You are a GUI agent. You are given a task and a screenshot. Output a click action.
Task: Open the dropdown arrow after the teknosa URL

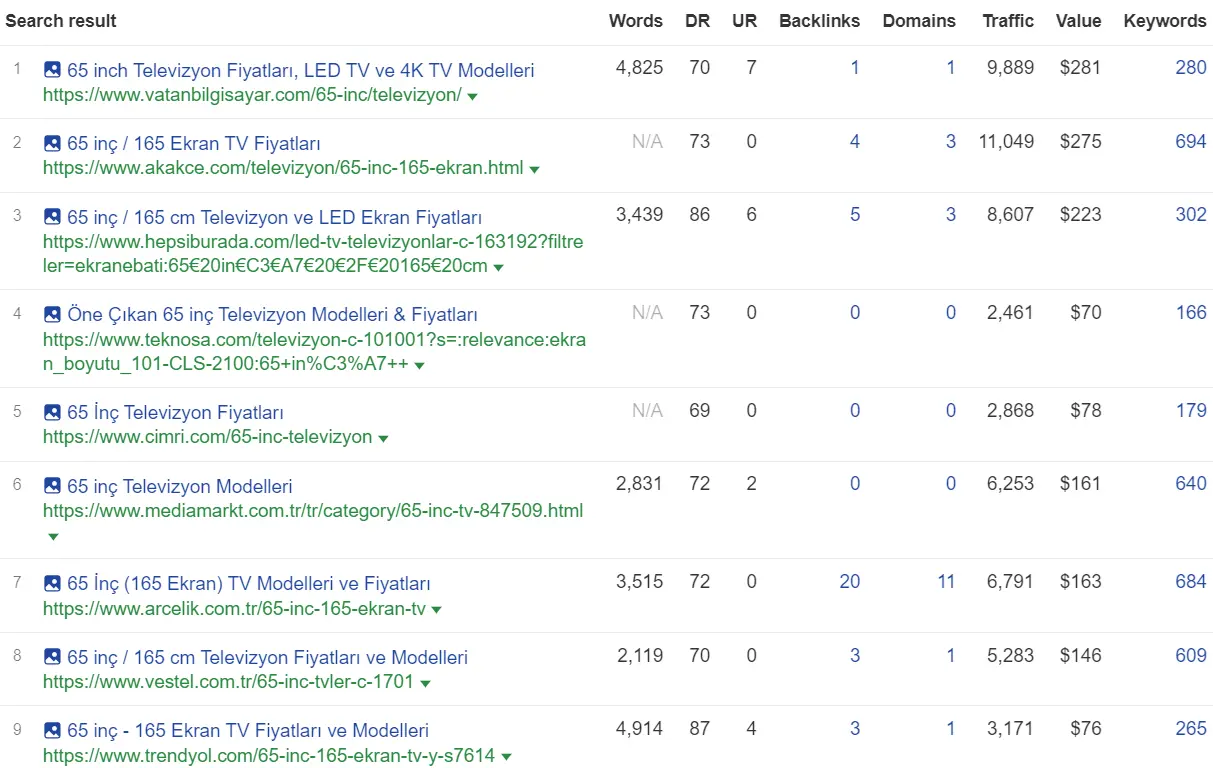coord(419,366)
